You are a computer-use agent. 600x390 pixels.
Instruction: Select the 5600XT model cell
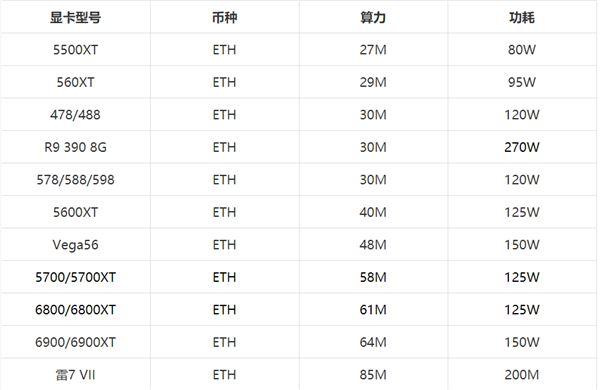click(x=75, y=212)
